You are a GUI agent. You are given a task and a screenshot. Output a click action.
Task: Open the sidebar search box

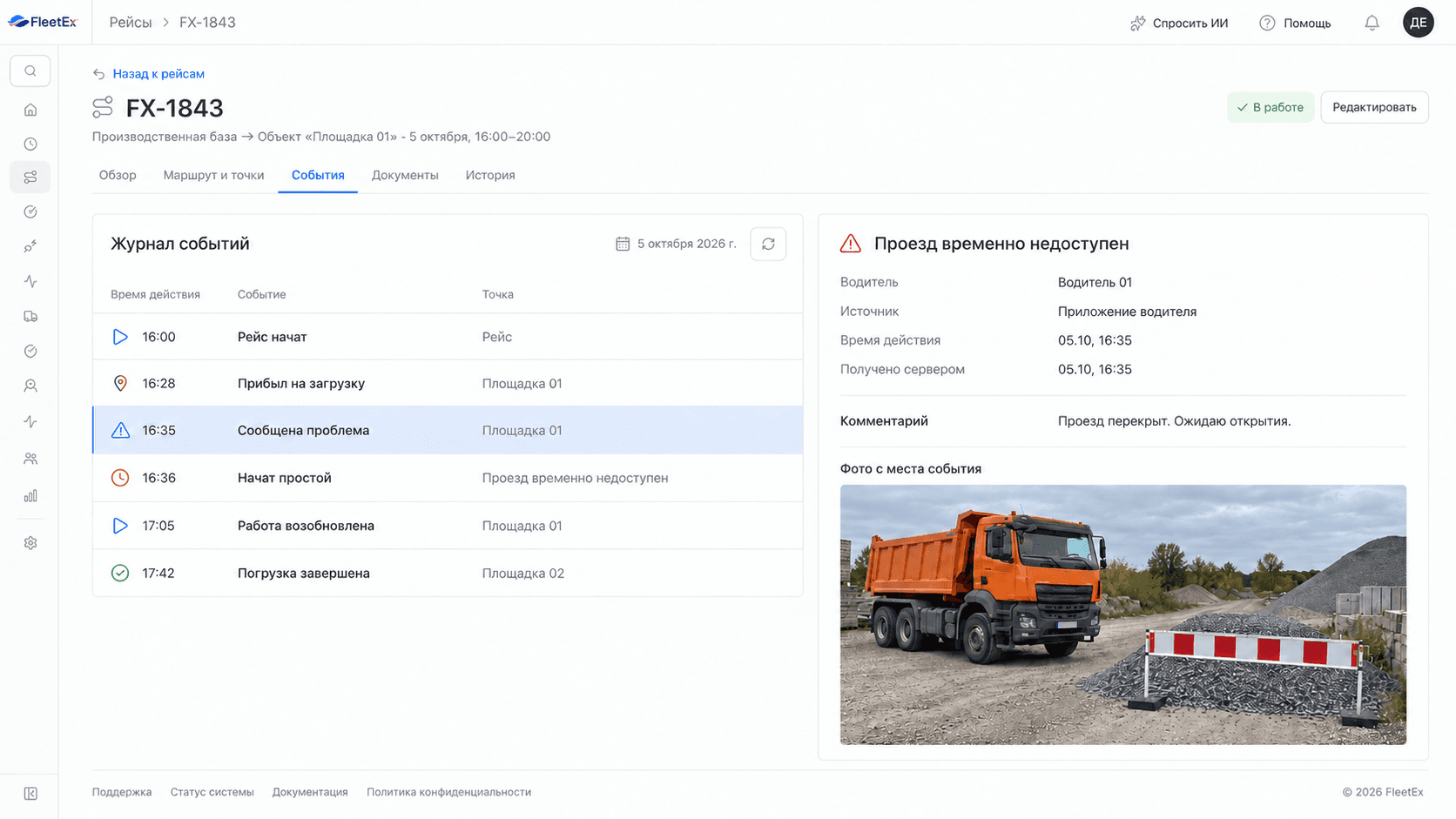pyautogui.click(x=30, y=71)
